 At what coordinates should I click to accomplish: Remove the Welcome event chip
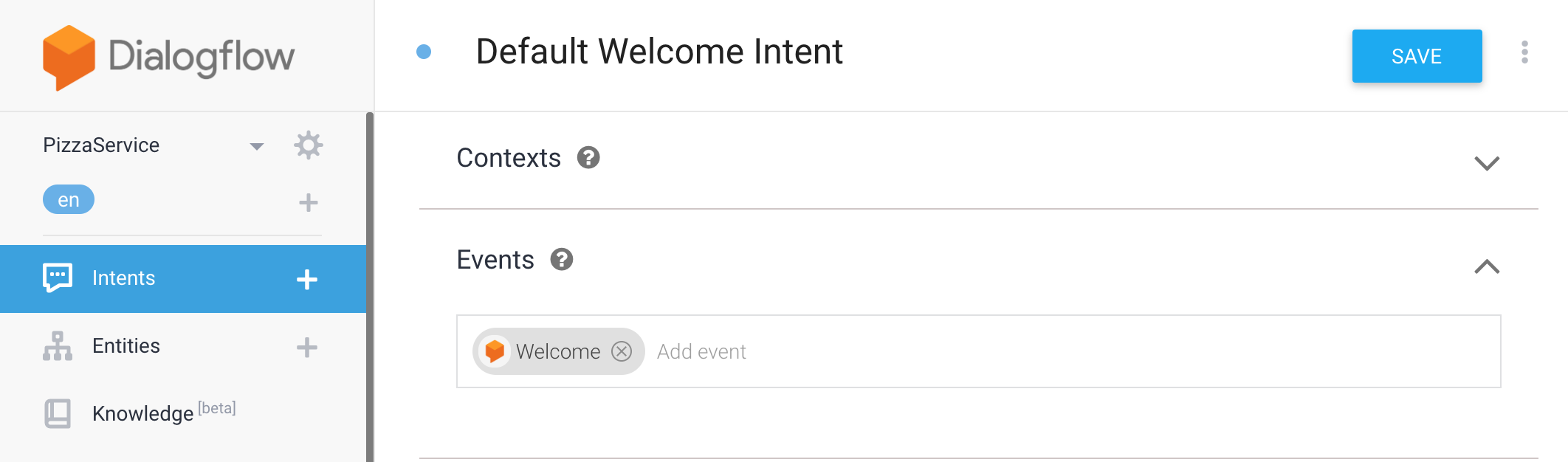(622, 351)
